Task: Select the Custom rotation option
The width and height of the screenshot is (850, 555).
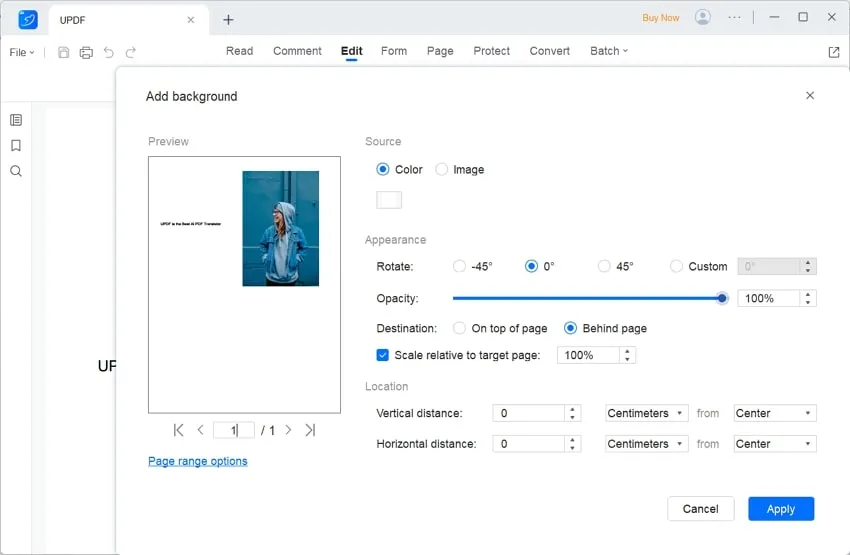Action: tap(676, 266)
